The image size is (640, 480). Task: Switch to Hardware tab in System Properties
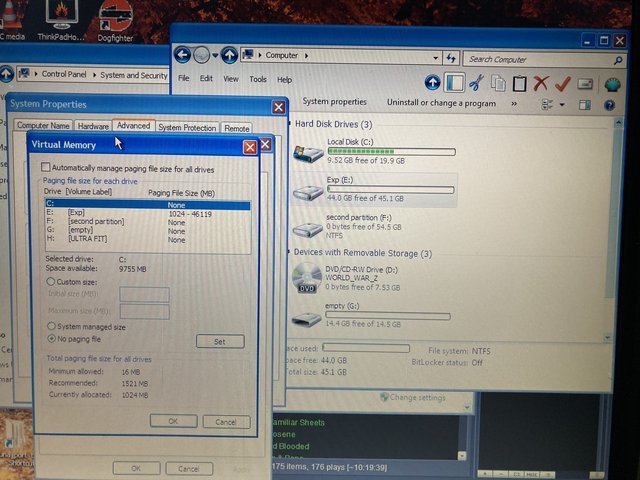tap(93, 126)
